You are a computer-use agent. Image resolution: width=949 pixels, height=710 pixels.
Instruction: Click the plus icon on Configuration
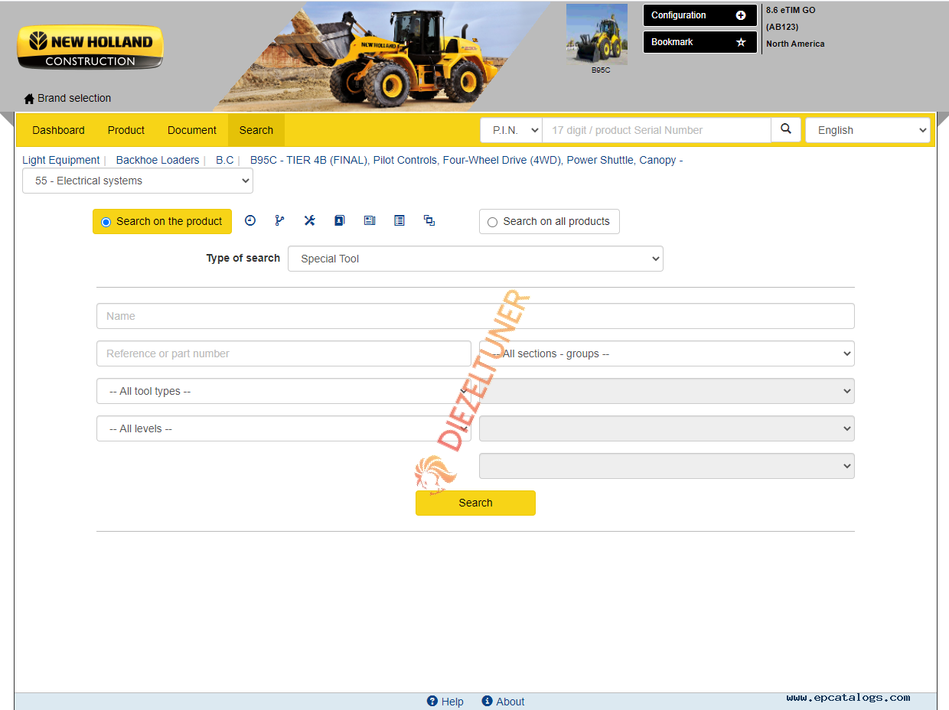point(740,15)
